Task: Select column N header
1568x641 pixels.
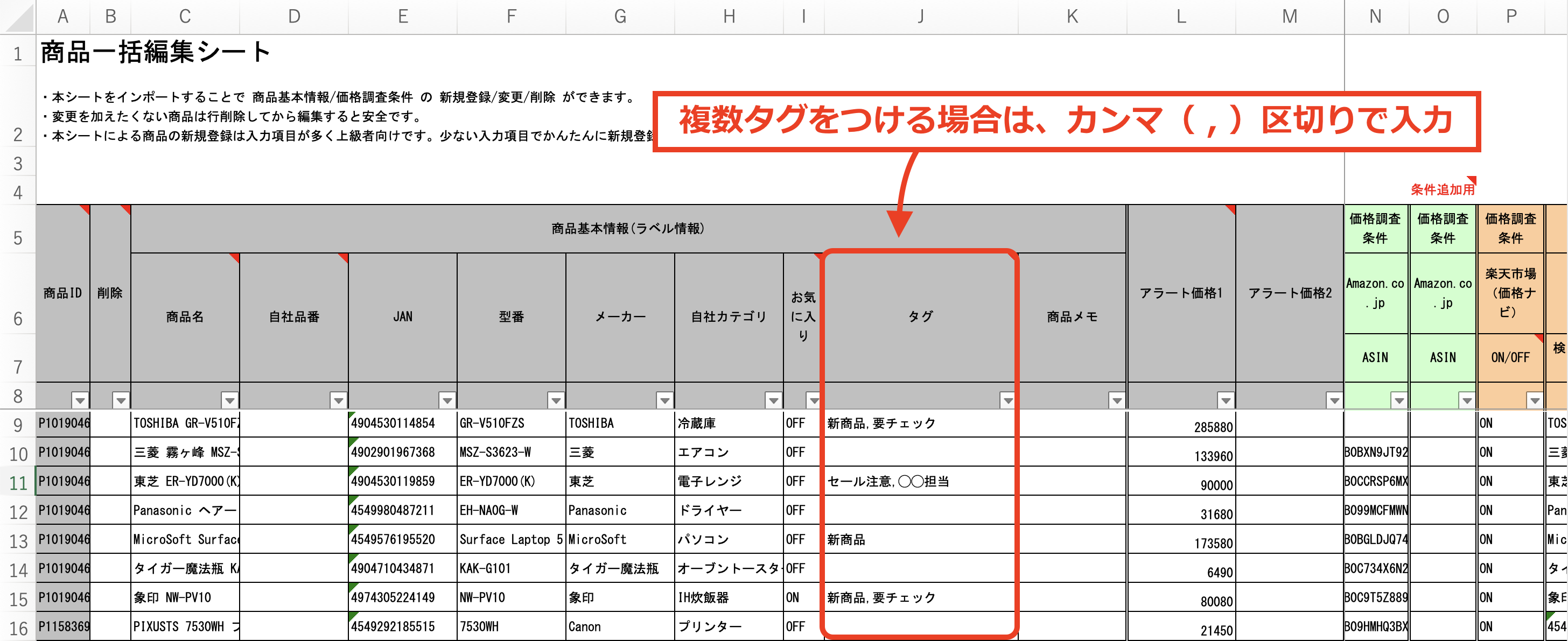Action: point(1375,17)
